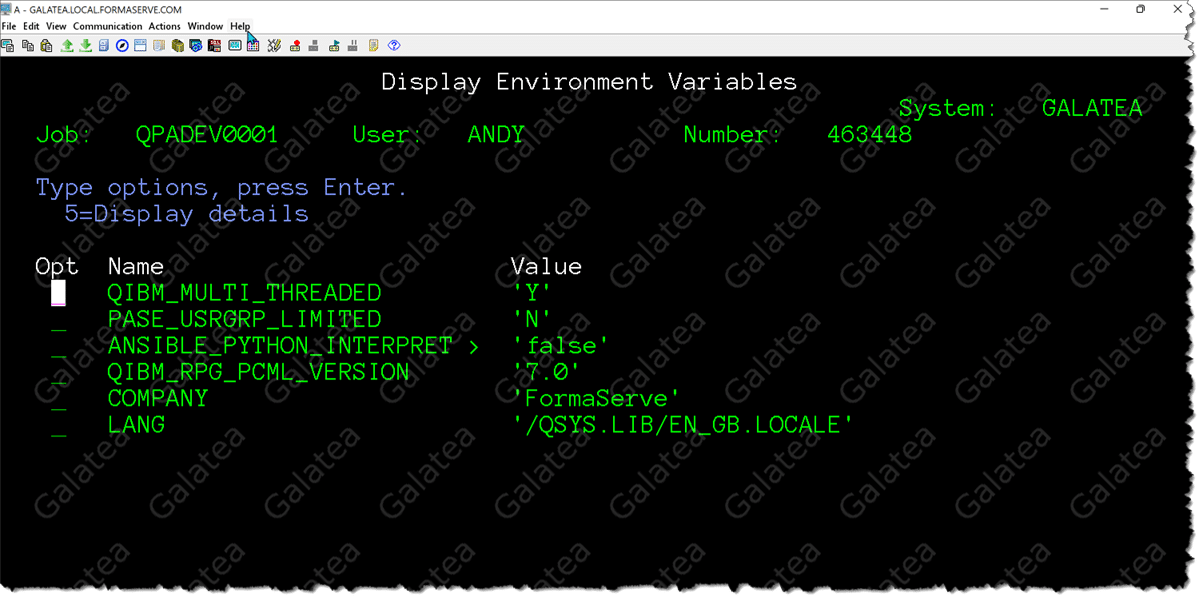Viewport: 1203px width, 601px height.
Task: Click Opt field for QIBM_RPG_PCML_VERSION
Action: tap(59, 373)
